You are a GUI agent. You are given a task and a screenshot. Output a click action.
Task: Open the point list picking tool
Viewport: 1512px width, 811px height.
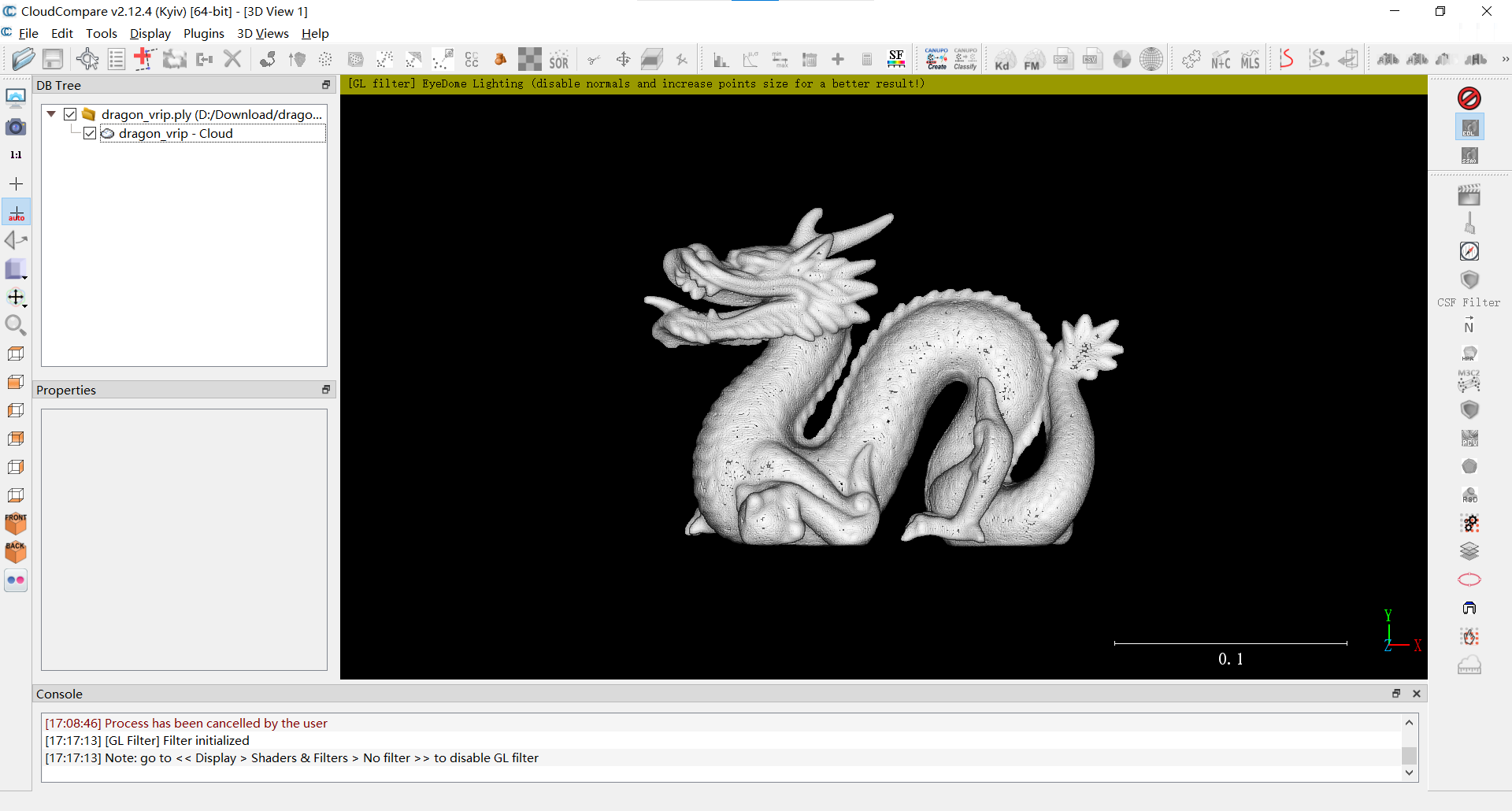[116, 59]
